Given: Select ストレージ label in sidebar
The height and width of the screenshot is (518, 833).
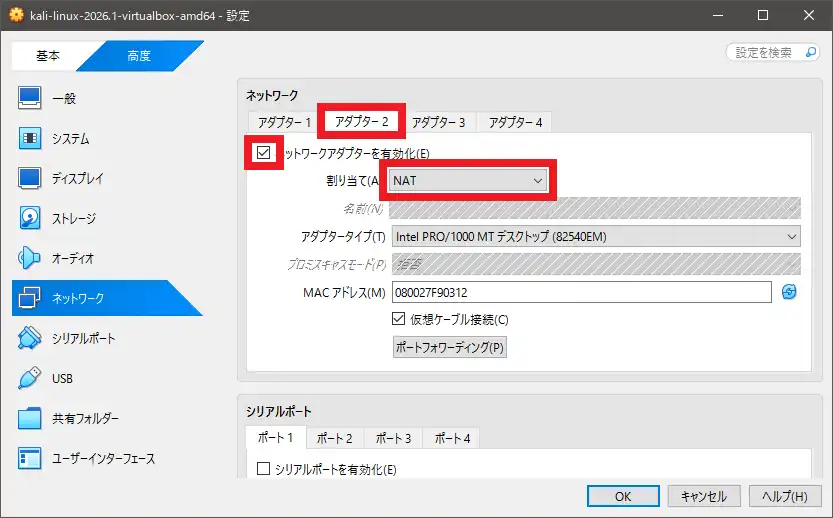Looking at the screenshot, I should point(74,218).
